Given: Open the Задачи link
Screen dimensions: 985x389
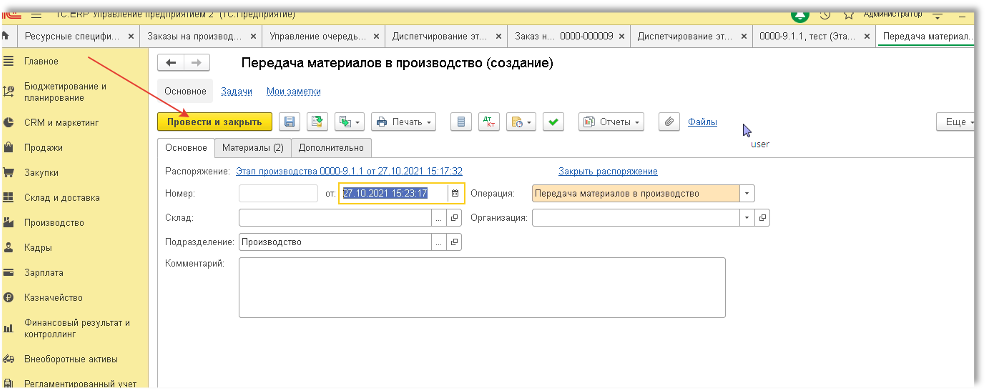Looking at the screenshot, I should (237, 92).
